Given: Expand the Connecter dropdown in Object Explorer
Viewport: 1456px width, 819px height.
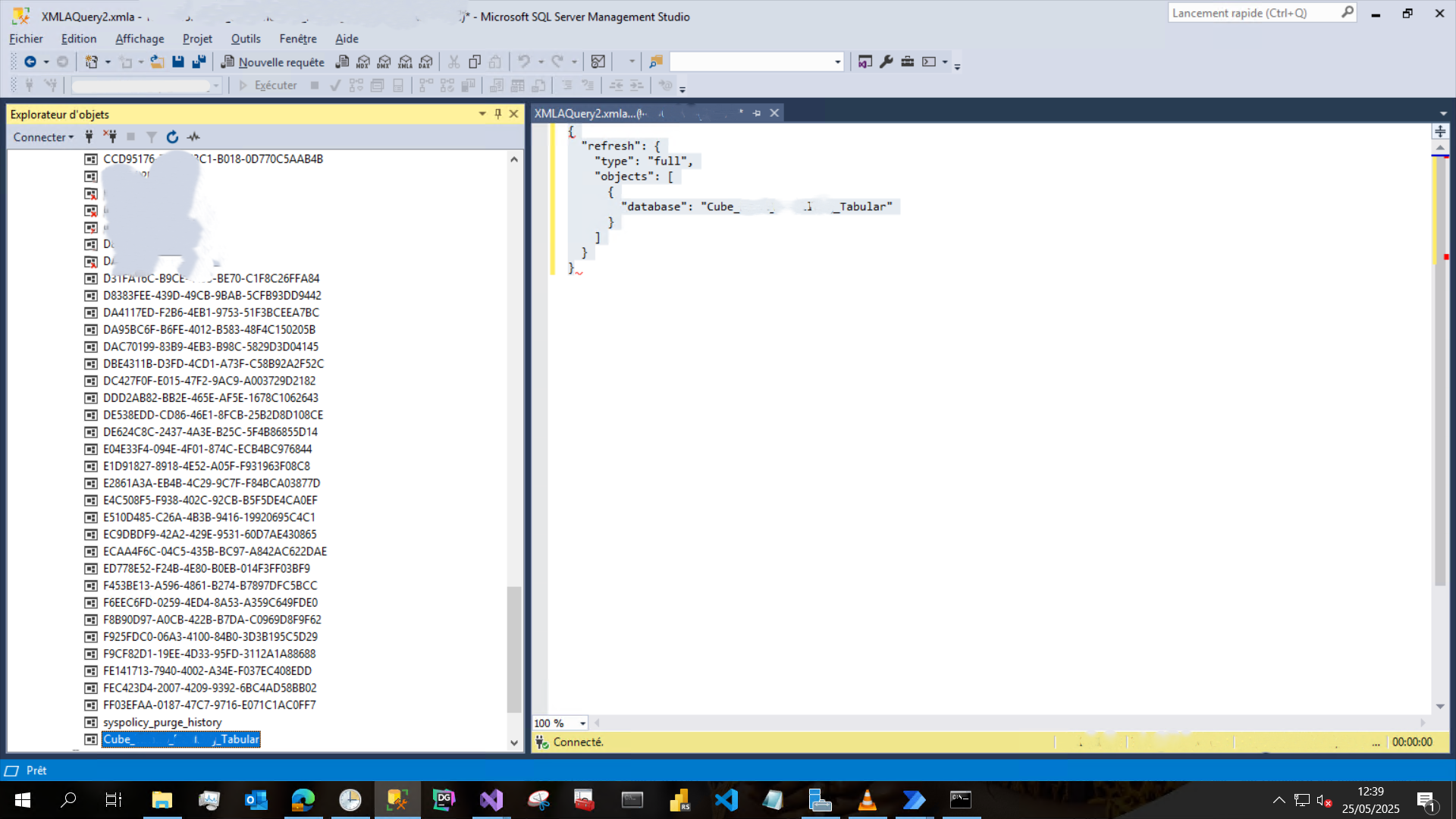Looking at the screenshot, I should pyautogui.click(x=43, y=137).
